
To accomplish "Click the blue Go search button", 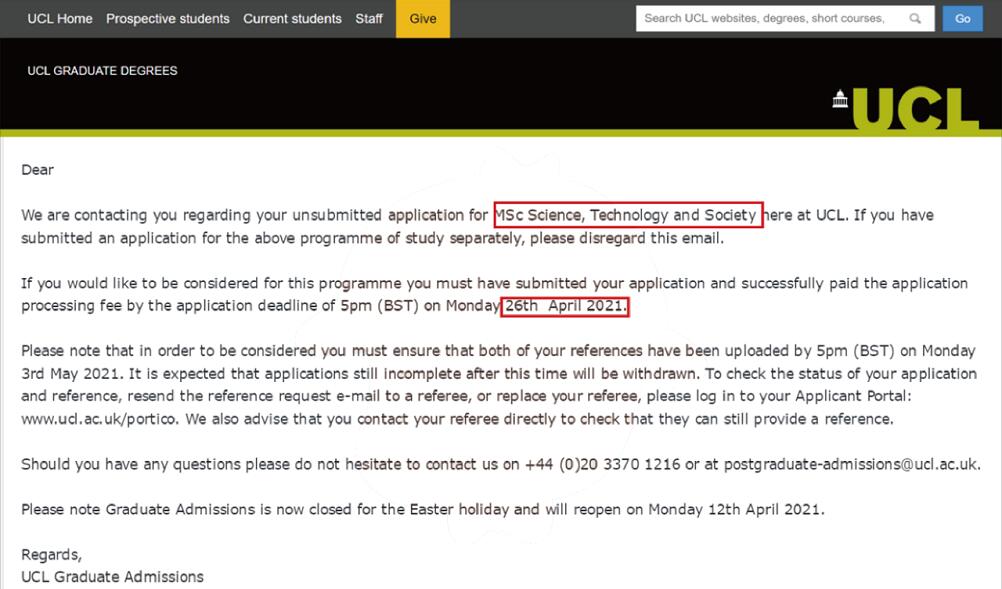I will pos(962,19).
